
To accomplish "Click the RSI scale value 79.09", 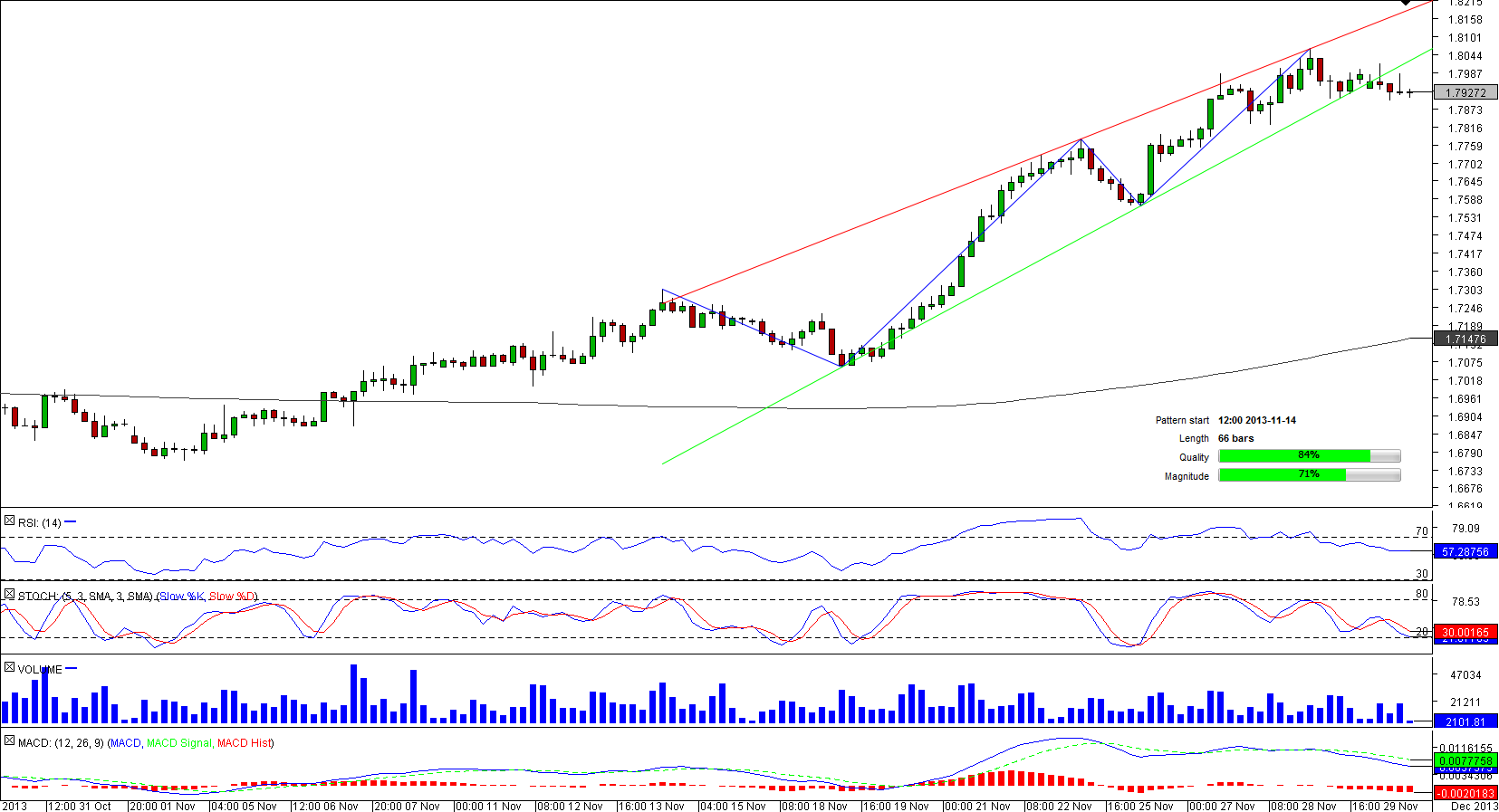I will tap(1465, 529).
